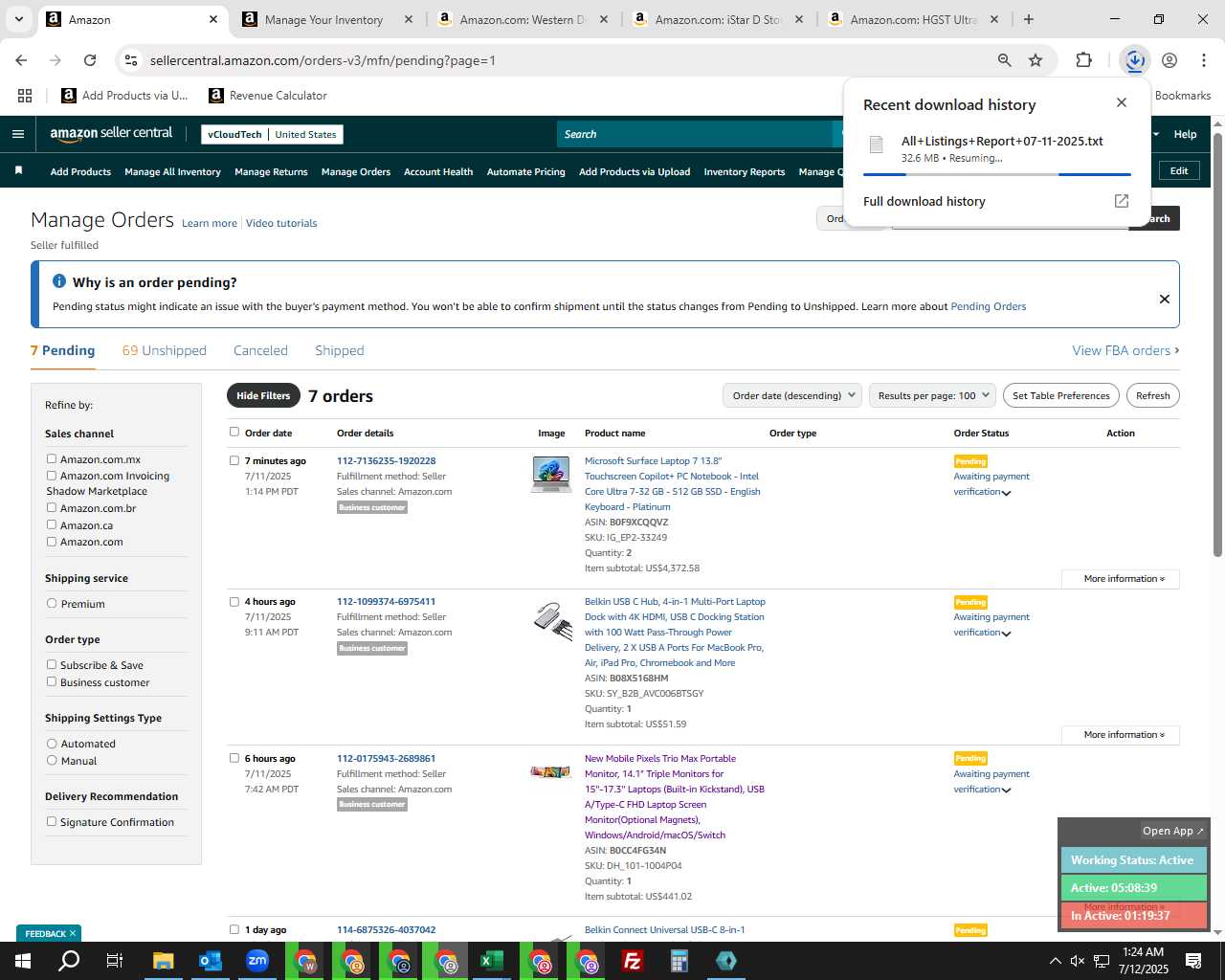Screen dimensions: 1225x980
Task: Open full download history external icon
Action: click(1122, 201)
